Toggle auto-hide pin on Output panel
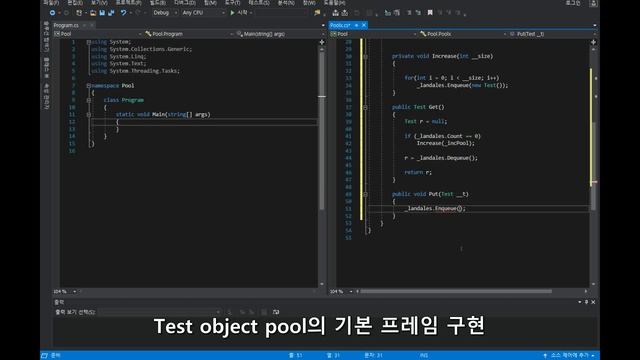 (587, 302)
